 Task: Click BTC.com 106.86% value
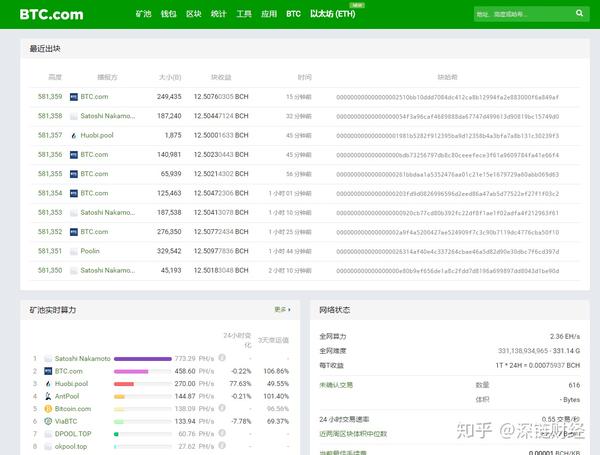click(276, 371)
